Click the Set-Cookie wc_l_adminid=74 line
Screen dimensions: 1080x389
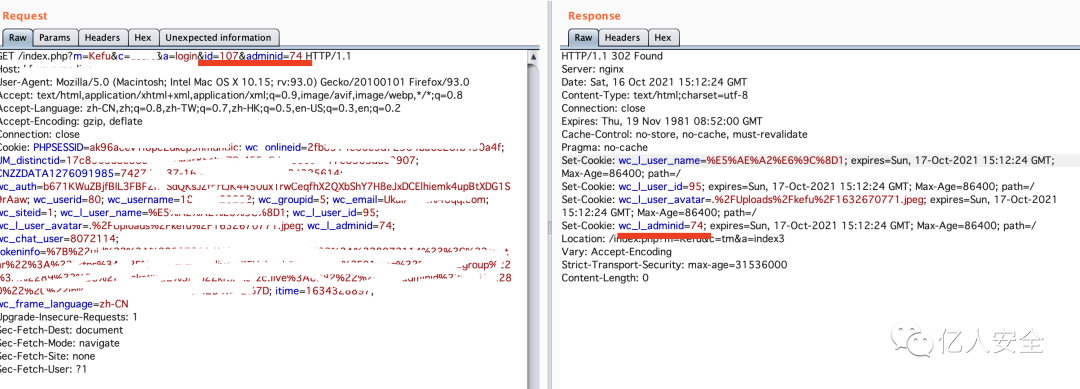click(x=799, y=227)
